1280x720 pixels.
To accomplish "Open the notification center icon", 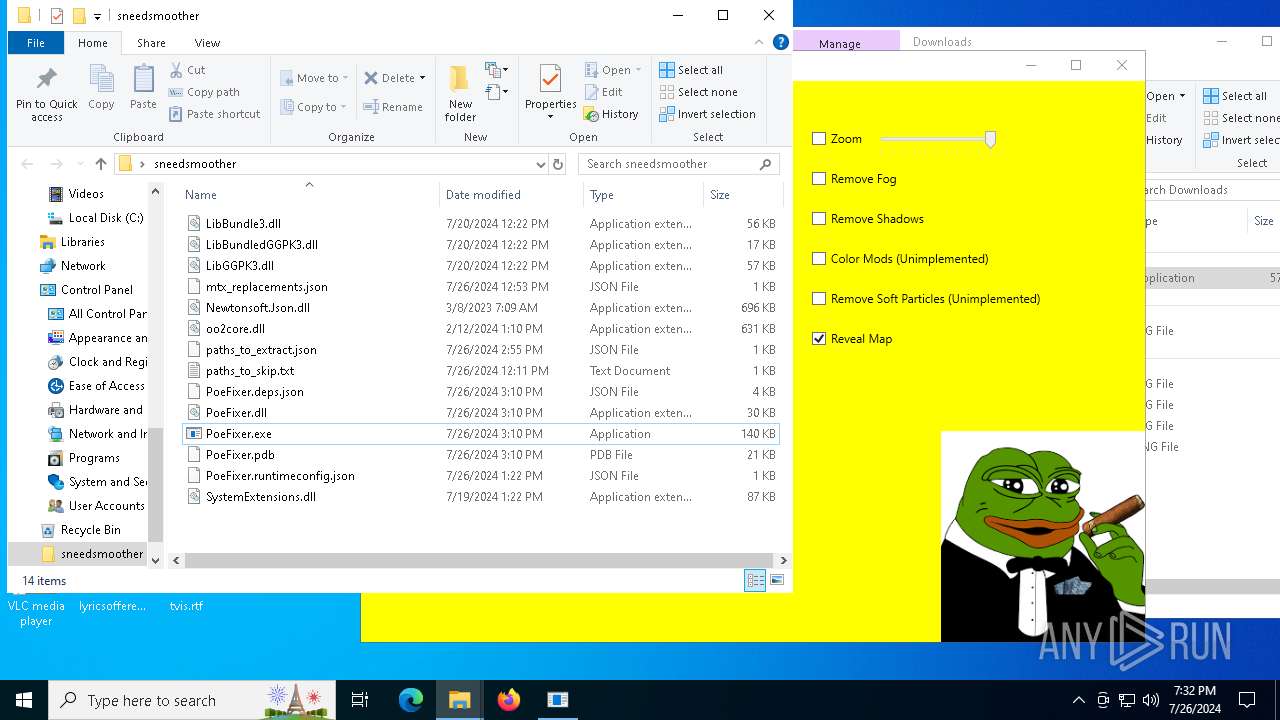I will [x=1247, y=700].
